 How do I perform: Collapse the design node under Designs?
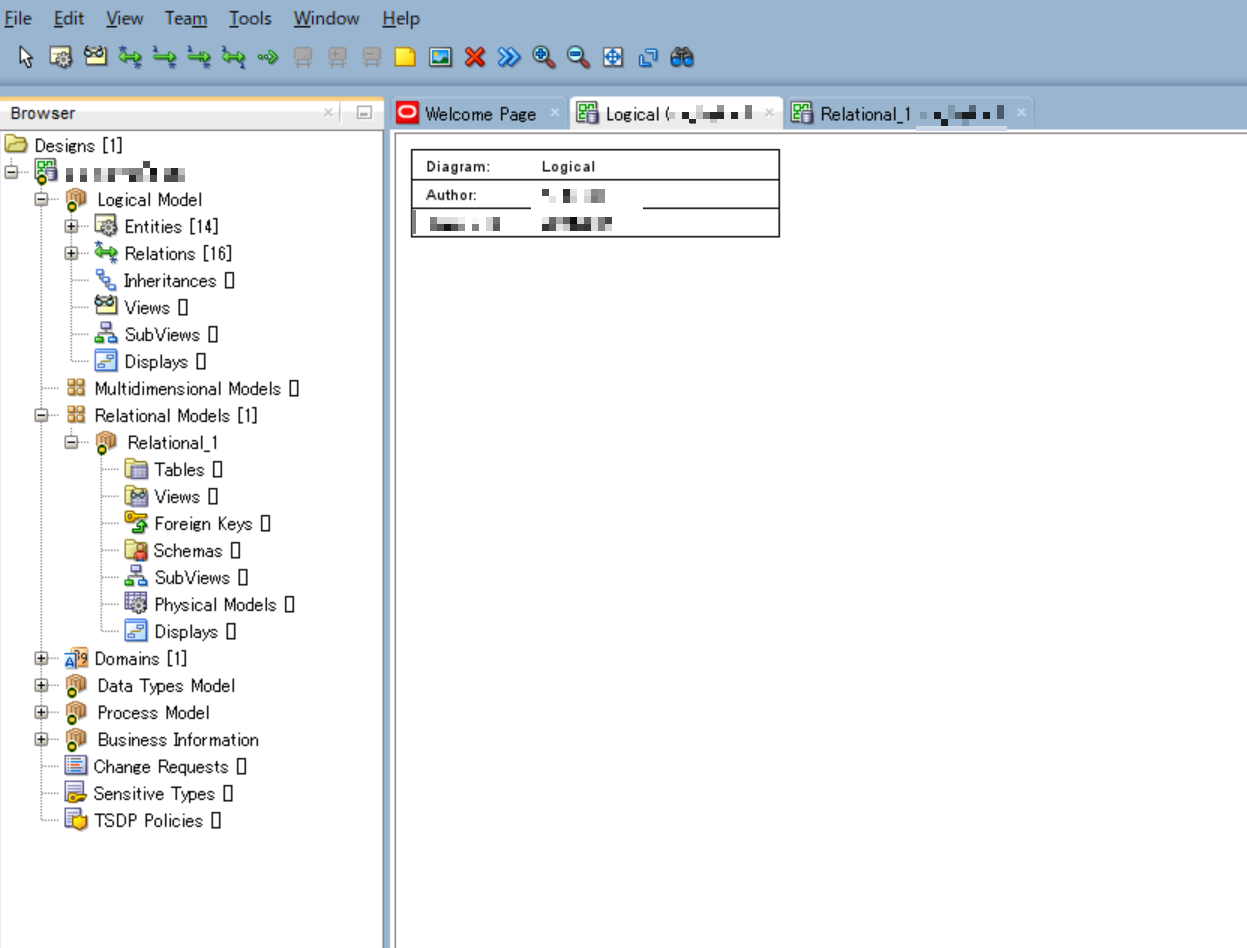click(x=11, y=172)
